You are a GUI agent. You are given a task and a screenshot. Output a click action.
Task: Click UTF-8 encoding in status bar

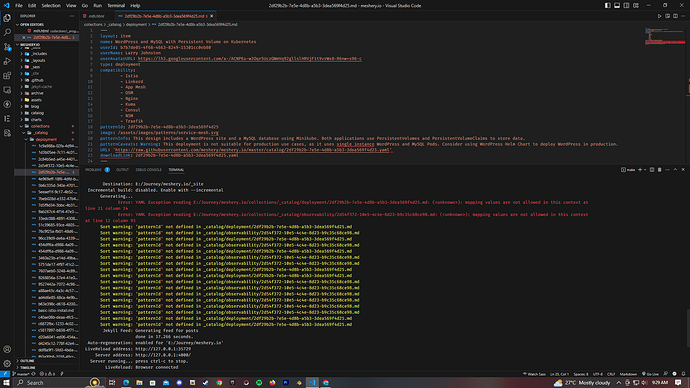click(x=598, y=374)
